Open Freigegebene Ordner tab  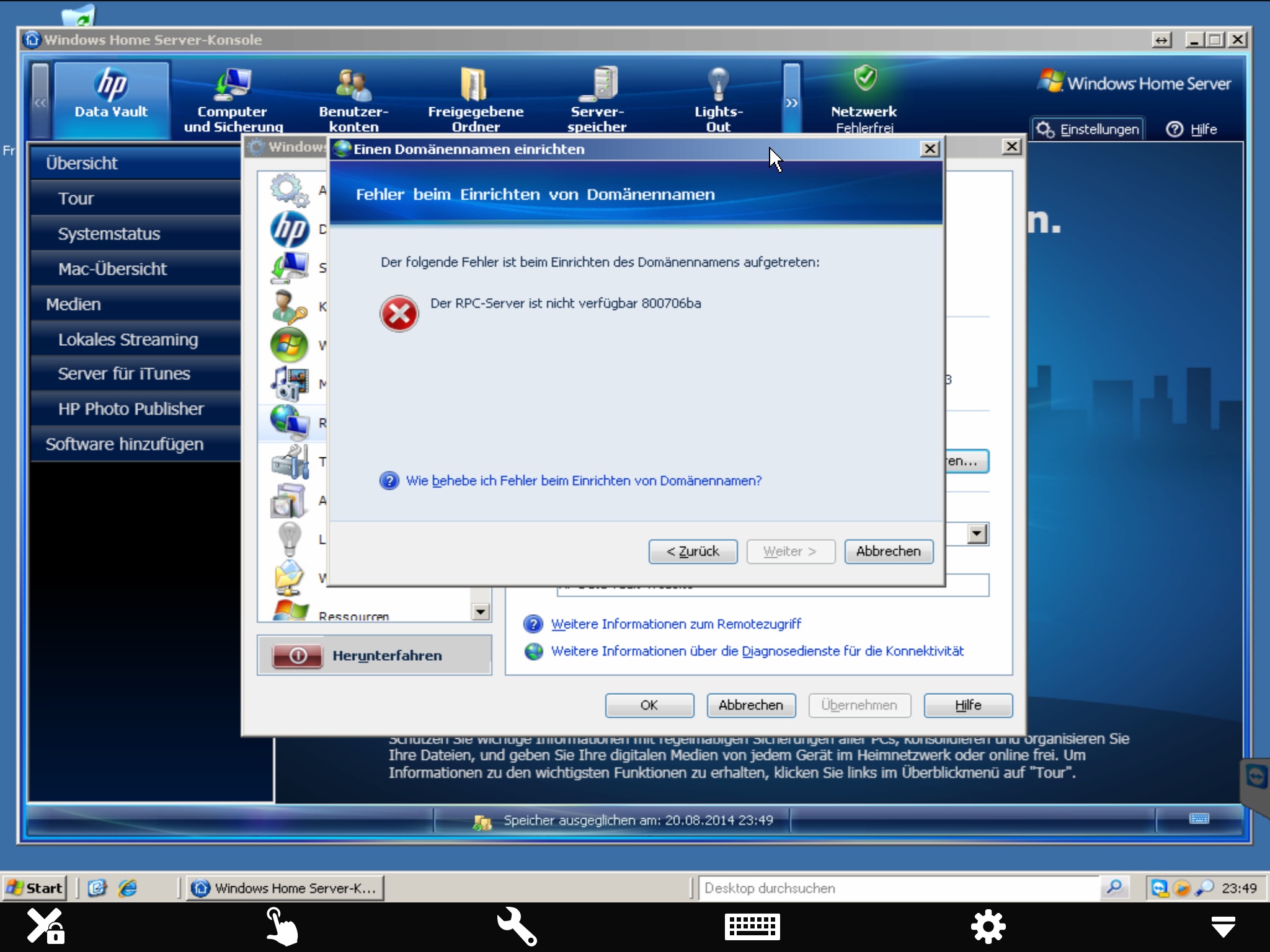476,99
